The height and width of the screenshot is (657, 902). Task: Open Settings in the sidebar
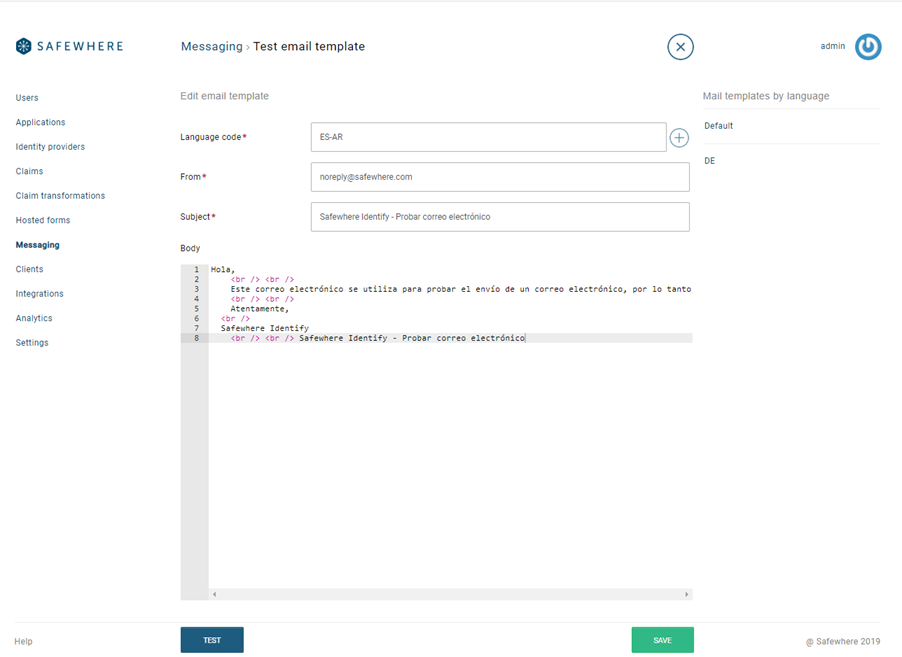pyautogui.click(x=32, y=342)
